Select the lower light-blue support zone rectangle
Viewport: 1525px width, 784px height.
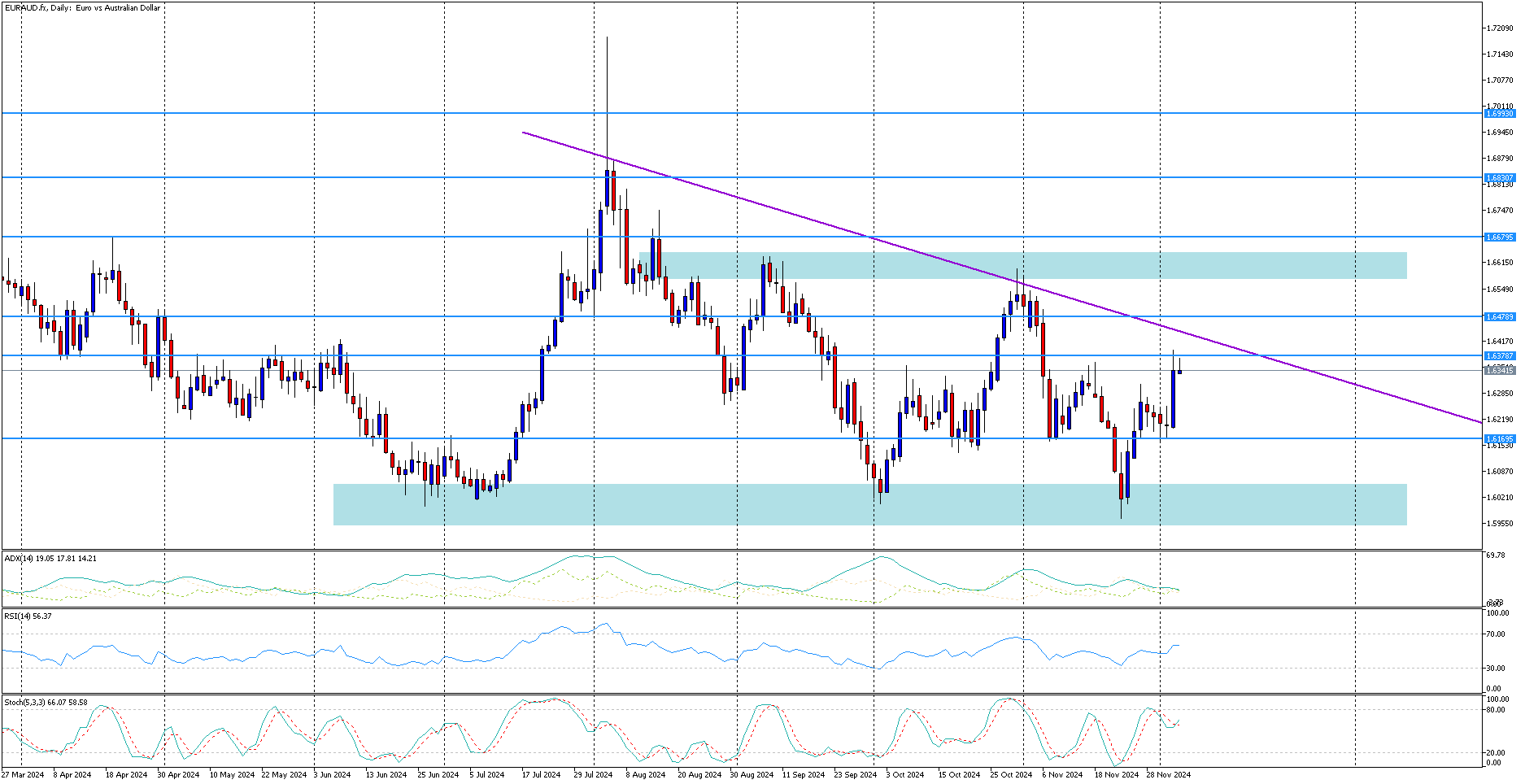click(x=870, y=504)
